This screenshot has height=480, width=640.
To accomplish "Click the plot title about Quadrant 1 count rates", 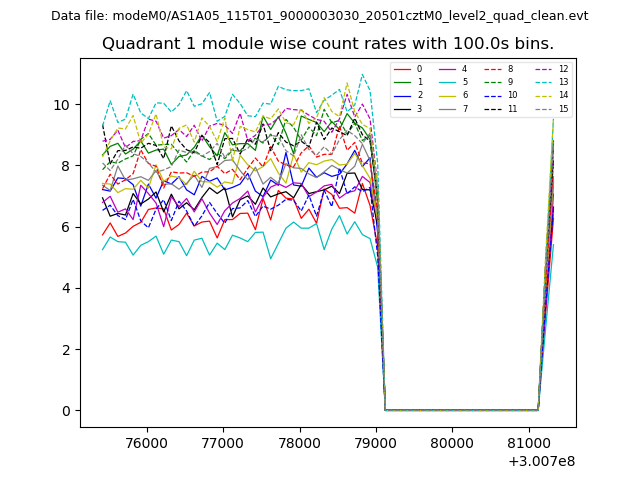I will pos(328,43).
